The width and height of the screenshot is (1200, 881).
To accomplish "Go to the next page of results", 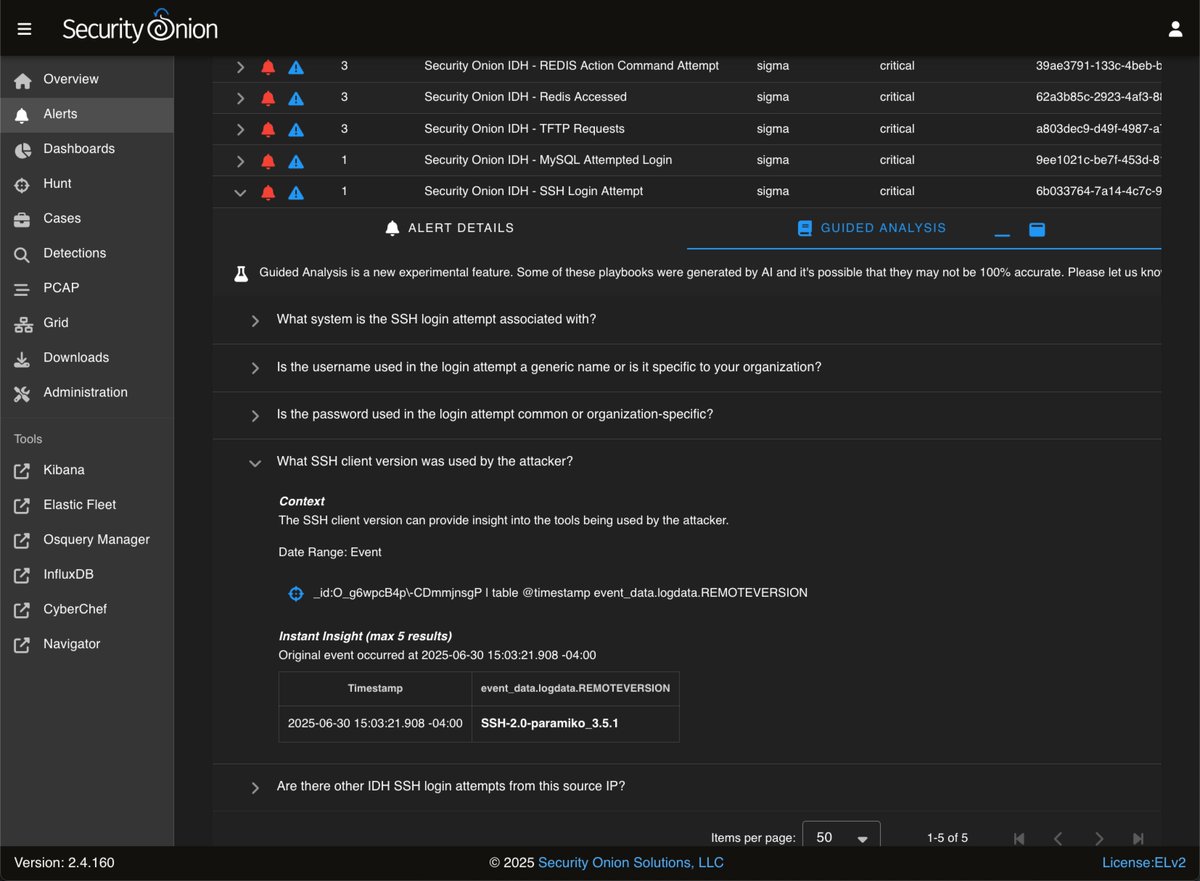I will pos(1099,839).
